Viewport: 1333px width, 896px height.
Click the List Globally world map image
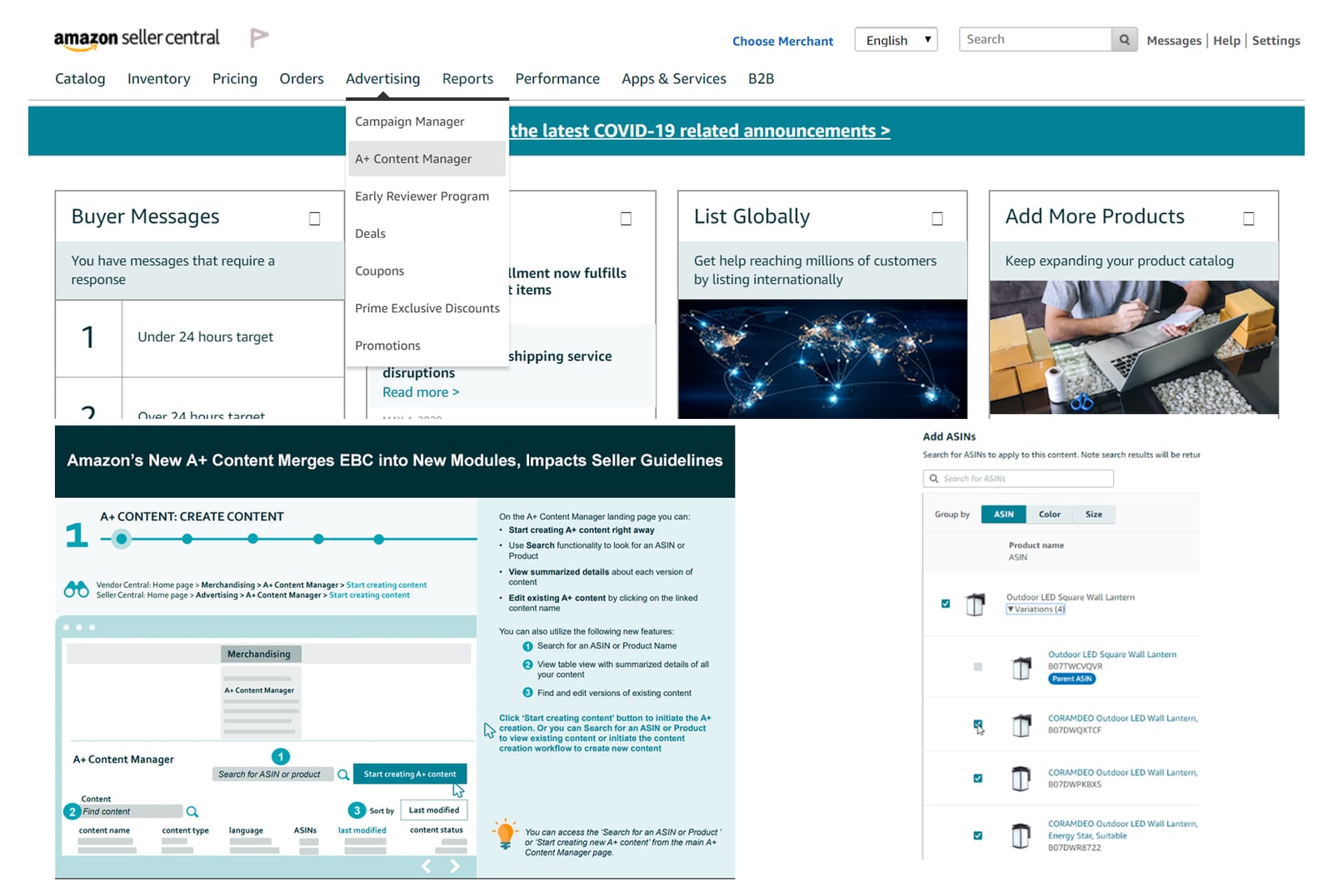pos(823,358)
